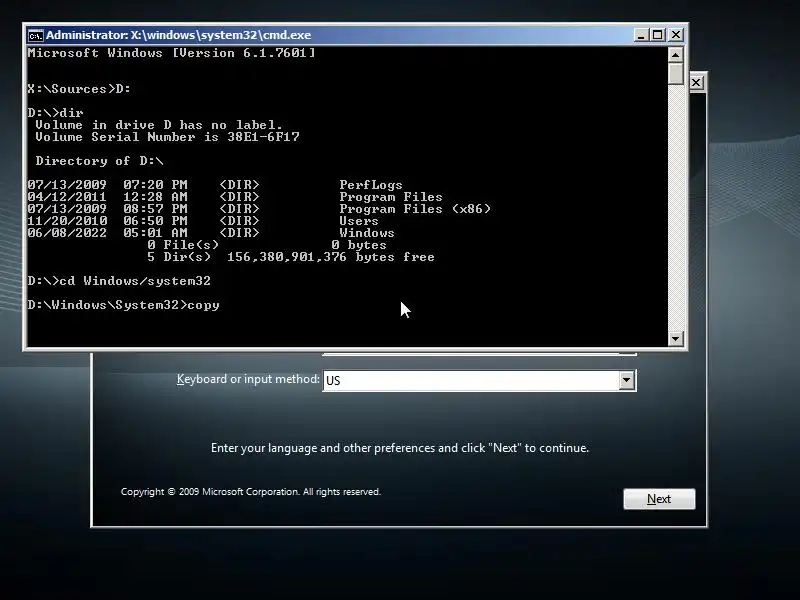Minimize the cmd.exe window

pyautogui.click(x=641, y=35)
